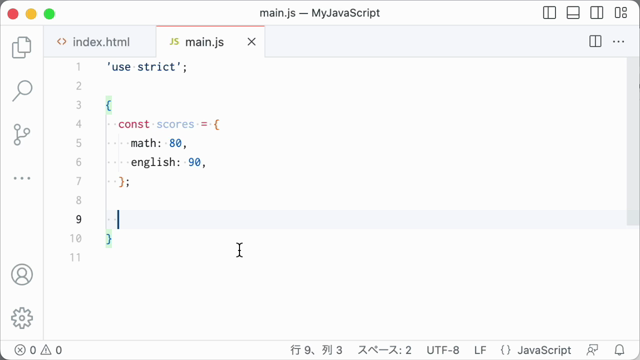This screenshot has height=360, width=640.
Task: Click line number 5 in the gutter
Action: click(78, 143)
